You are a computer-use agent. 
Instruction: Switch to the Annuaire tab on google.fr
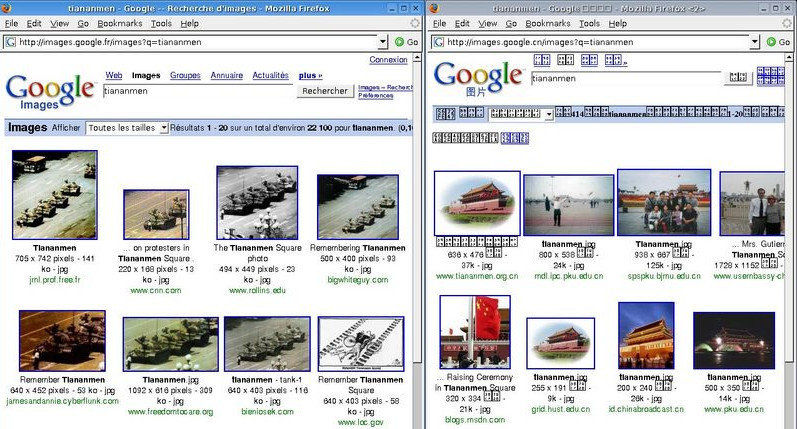(x=227, y=75)
